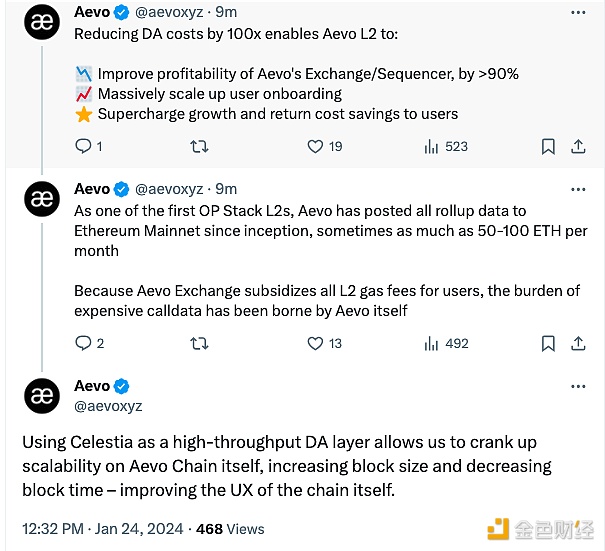
Task: View analytics showing 492 views
Action: (x=432, y=343)
